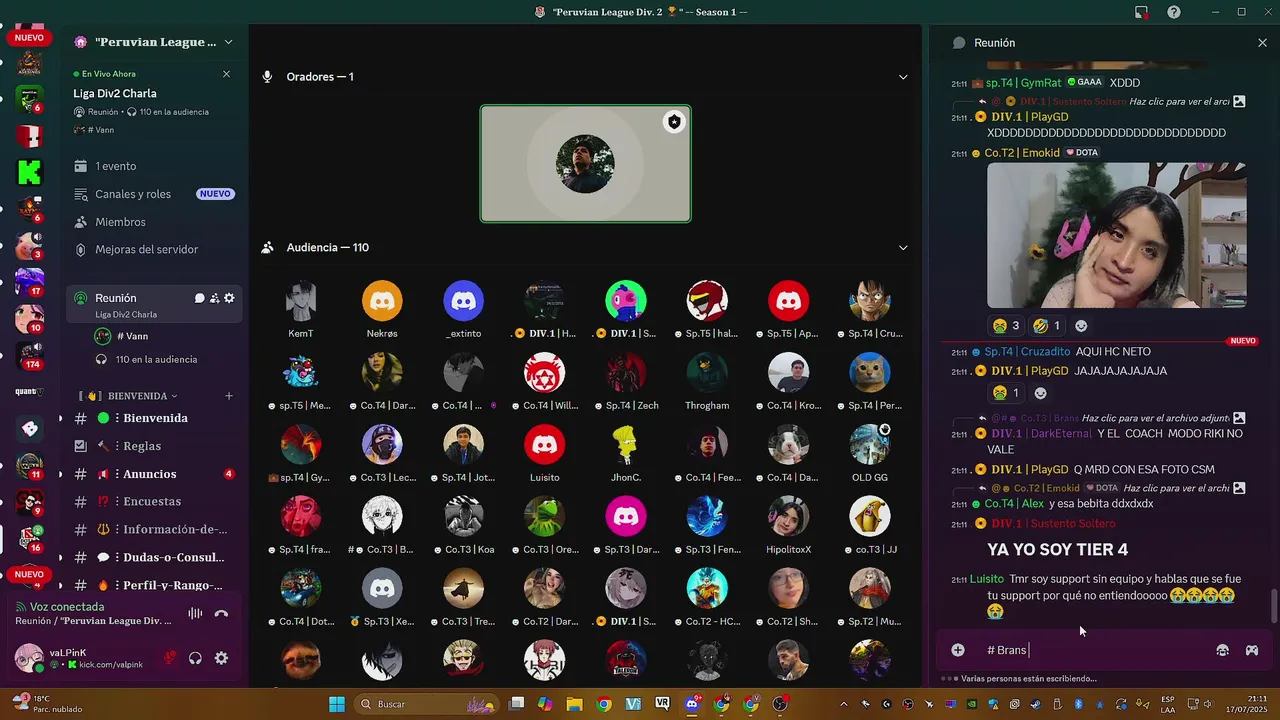Select the green K server icon
Screen dimensions: 1280x720
(x=30, y=172)
